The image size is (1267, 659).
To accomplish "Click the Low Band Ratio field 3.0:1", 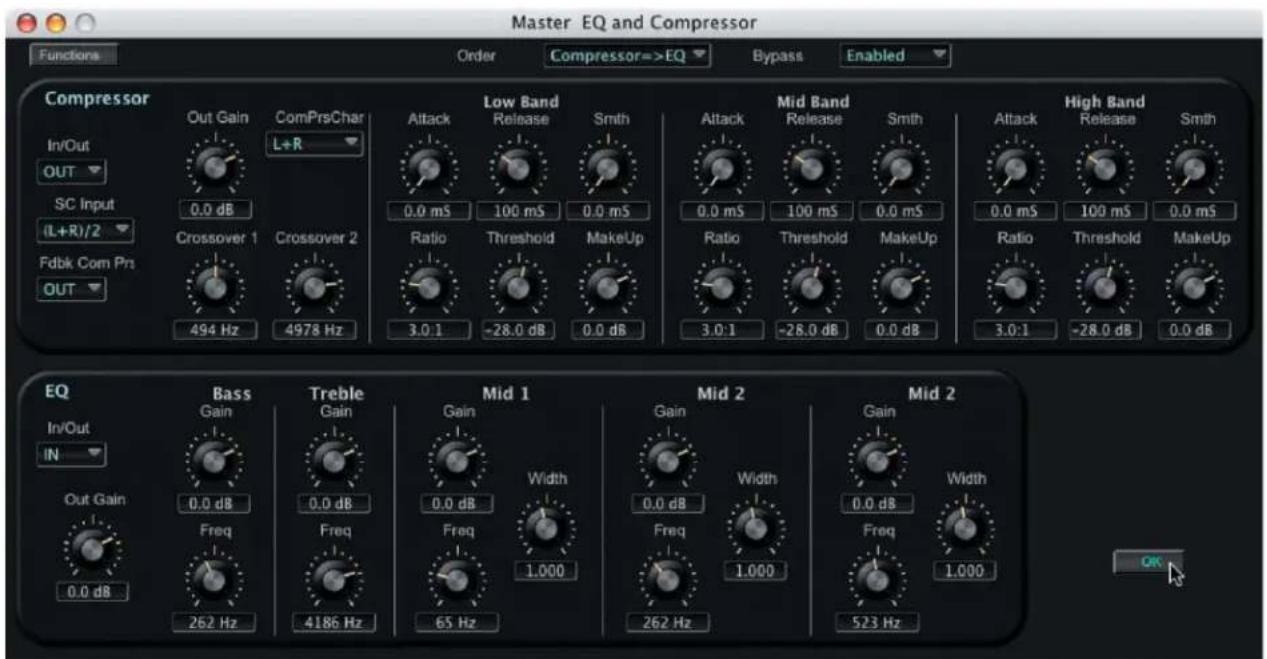I will click(429, 330).
